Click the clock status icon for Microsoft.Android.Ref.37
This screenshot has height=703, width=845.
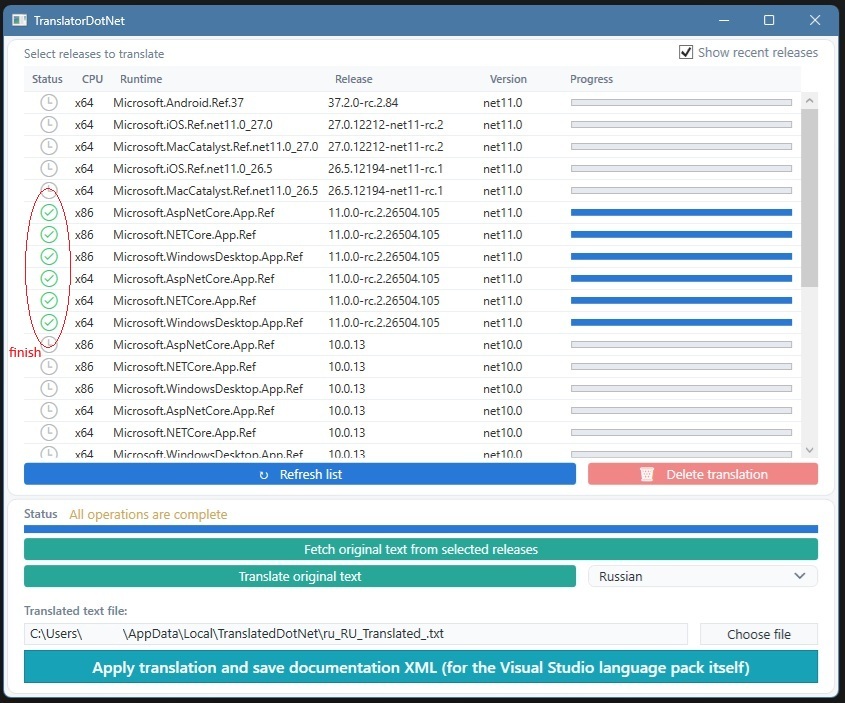pos(49,102)
